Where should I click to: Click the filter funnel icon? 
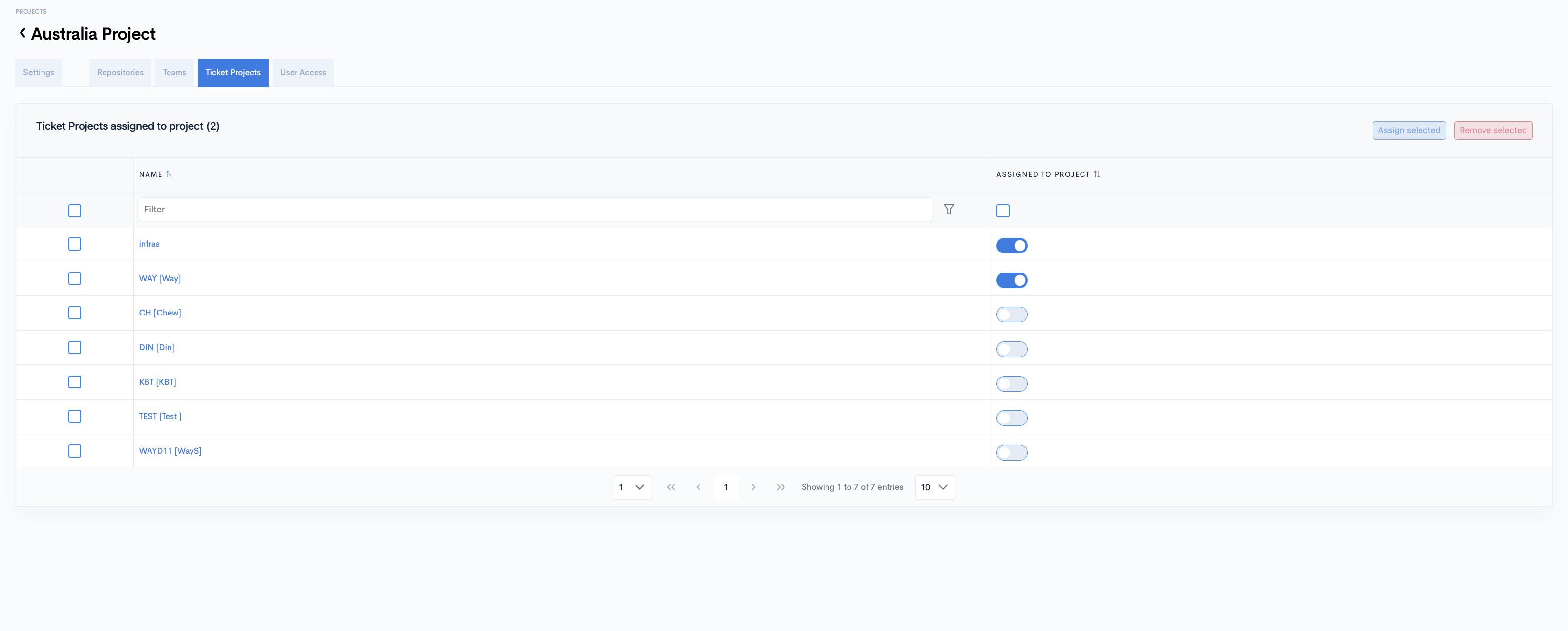(948, 210)
